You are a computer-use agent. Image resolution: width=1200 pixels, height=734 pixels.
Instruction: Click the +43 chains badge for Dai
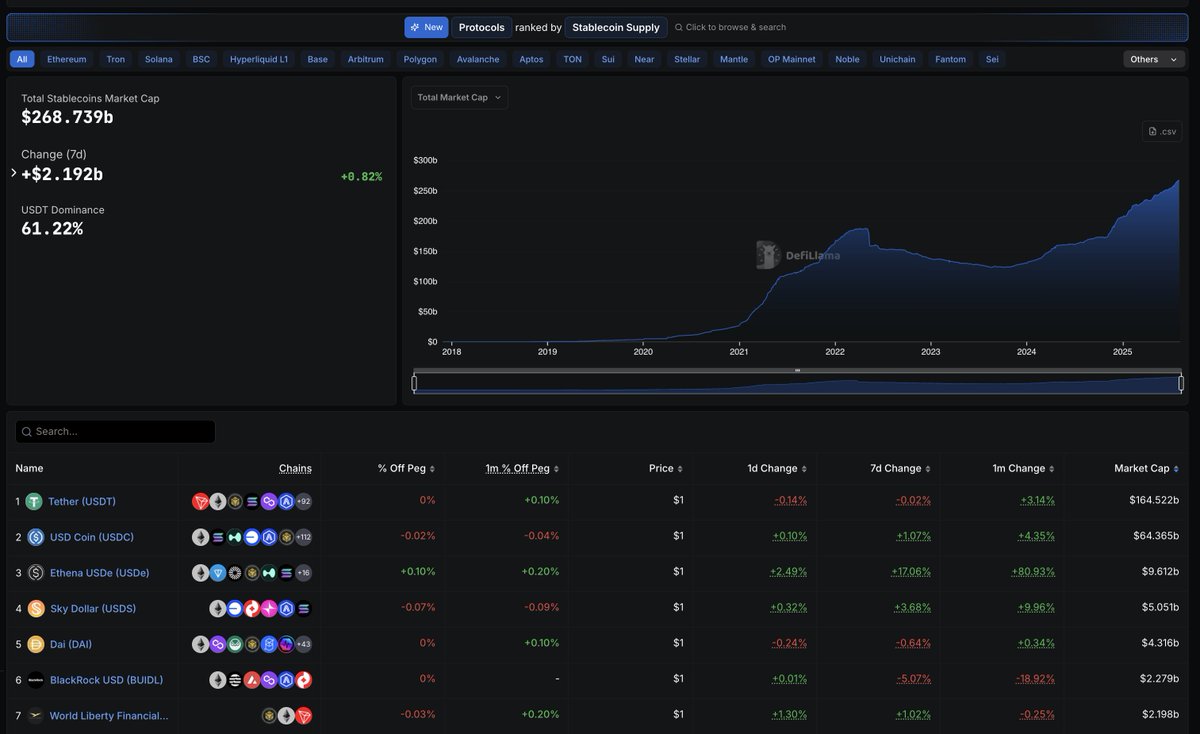[304, 644]
